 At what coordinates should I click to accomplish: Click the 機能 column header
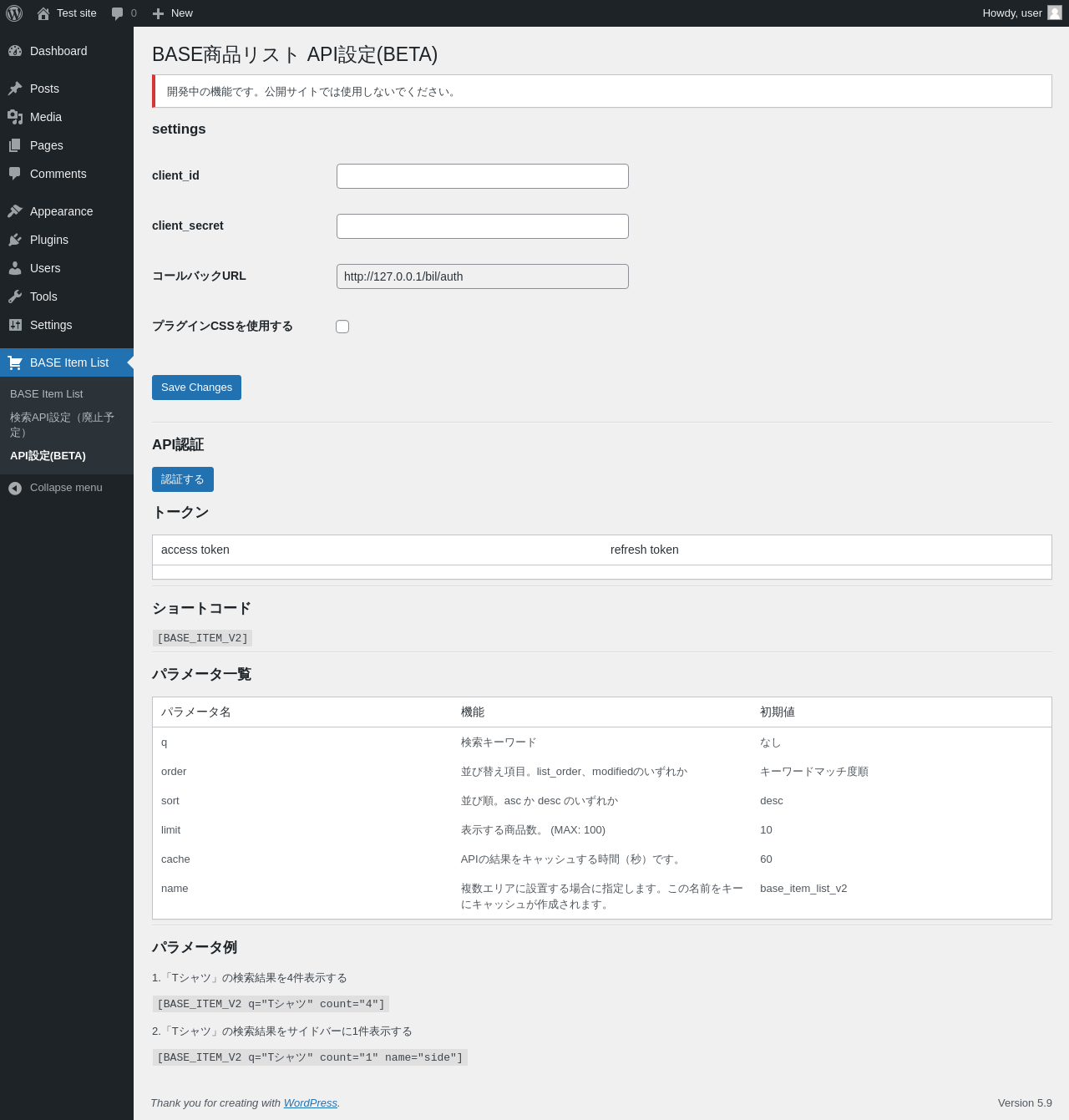(x=473, y=712)
